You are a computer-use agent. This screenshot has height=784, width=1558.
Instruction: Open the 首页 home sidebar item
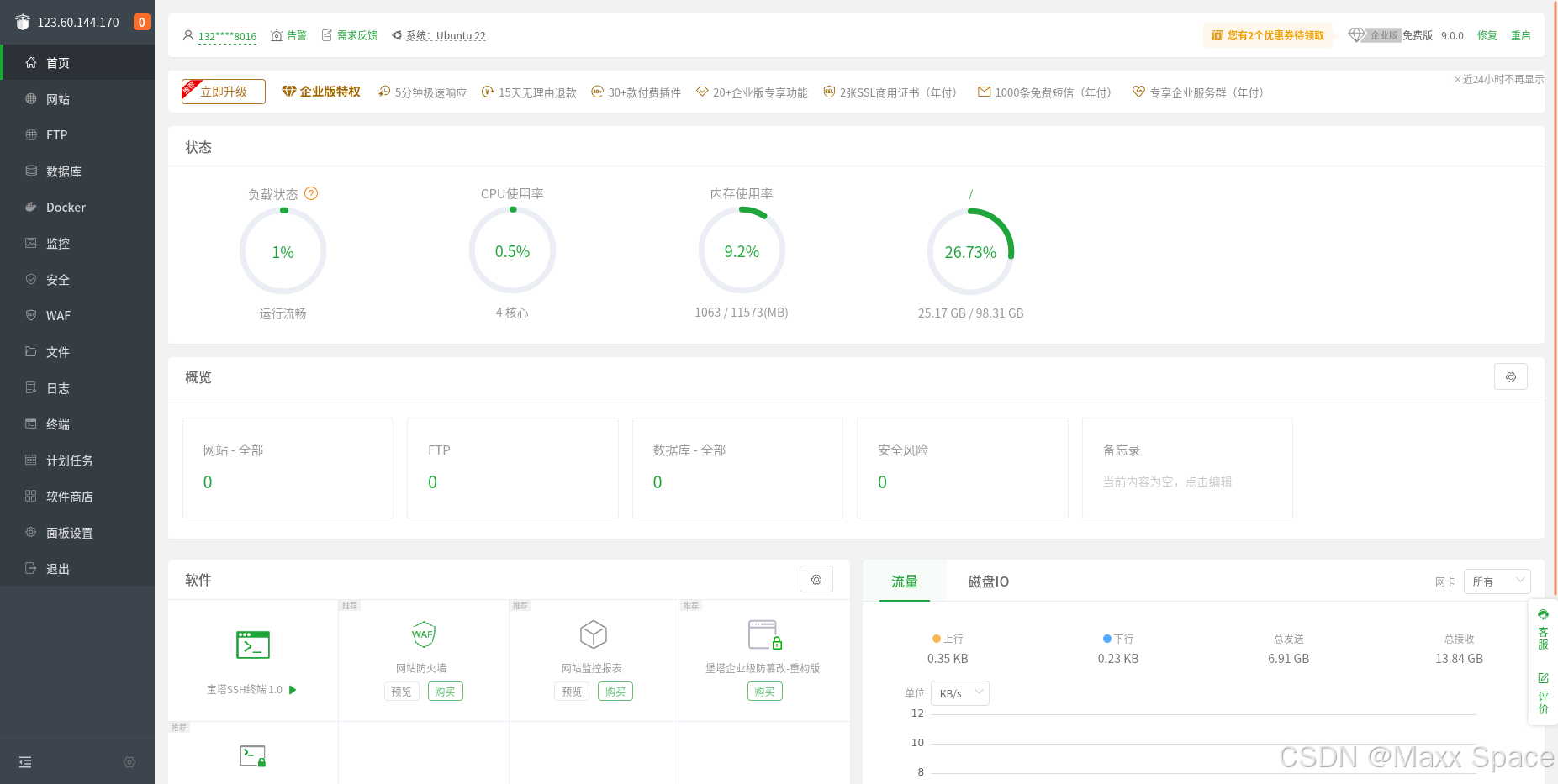tap(77, 63)
